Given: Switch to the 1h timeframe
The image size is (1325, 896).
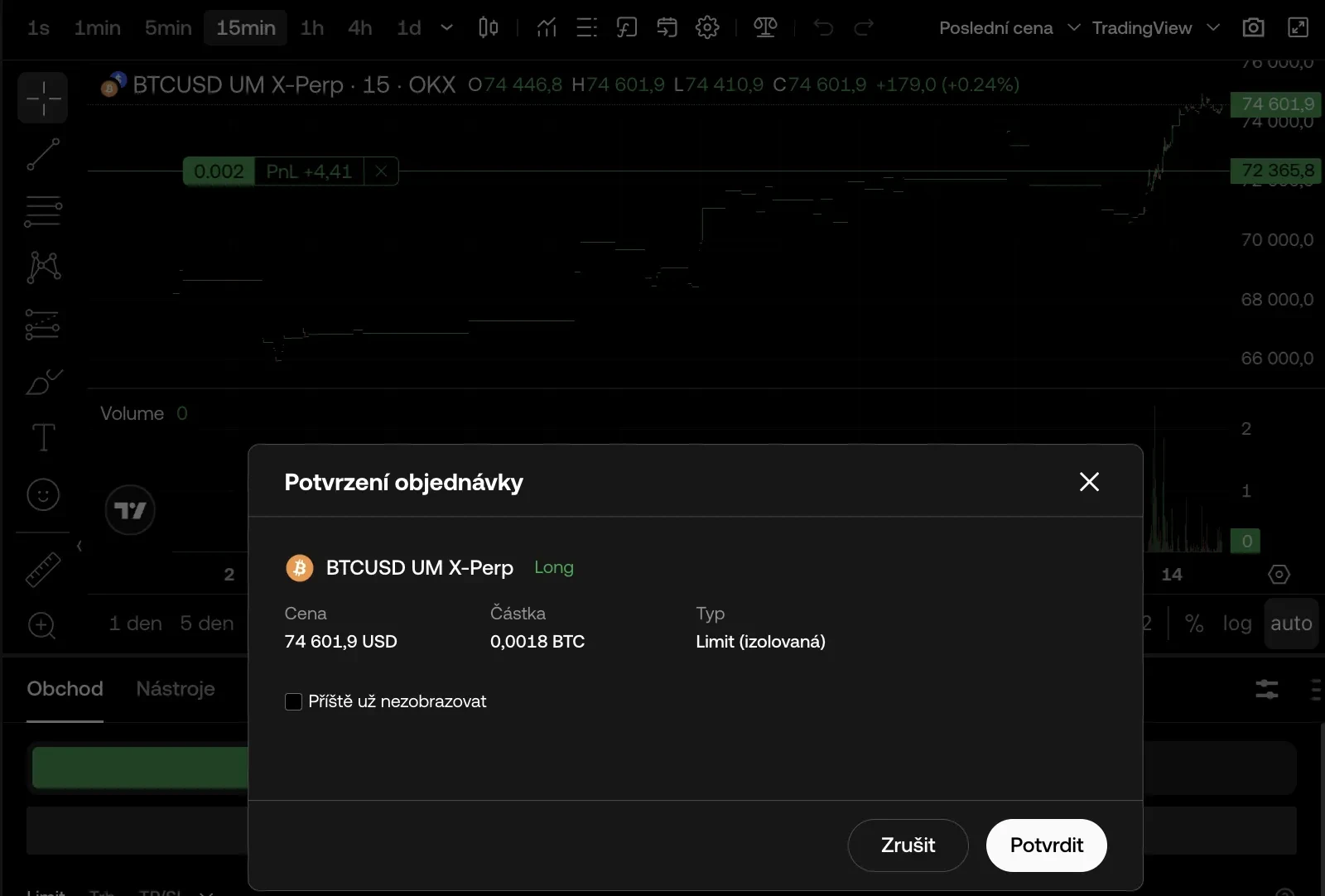Looking at the screenshot, I should [312, 28].
